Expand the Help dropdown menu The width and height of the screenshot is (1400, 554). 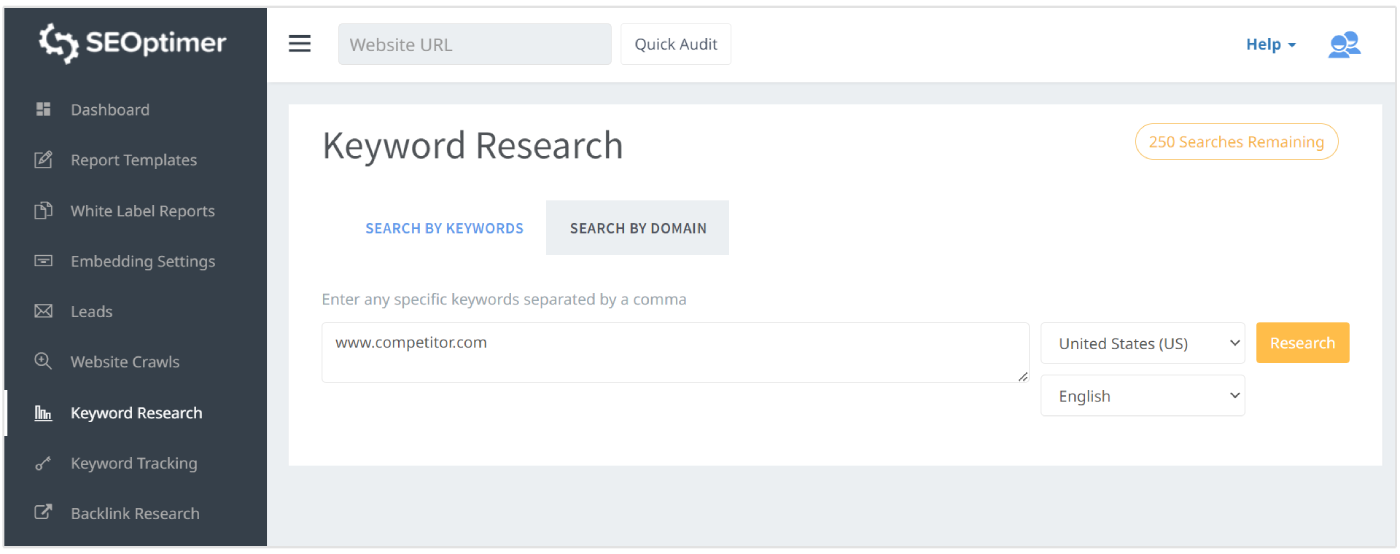click(1270, 45)
